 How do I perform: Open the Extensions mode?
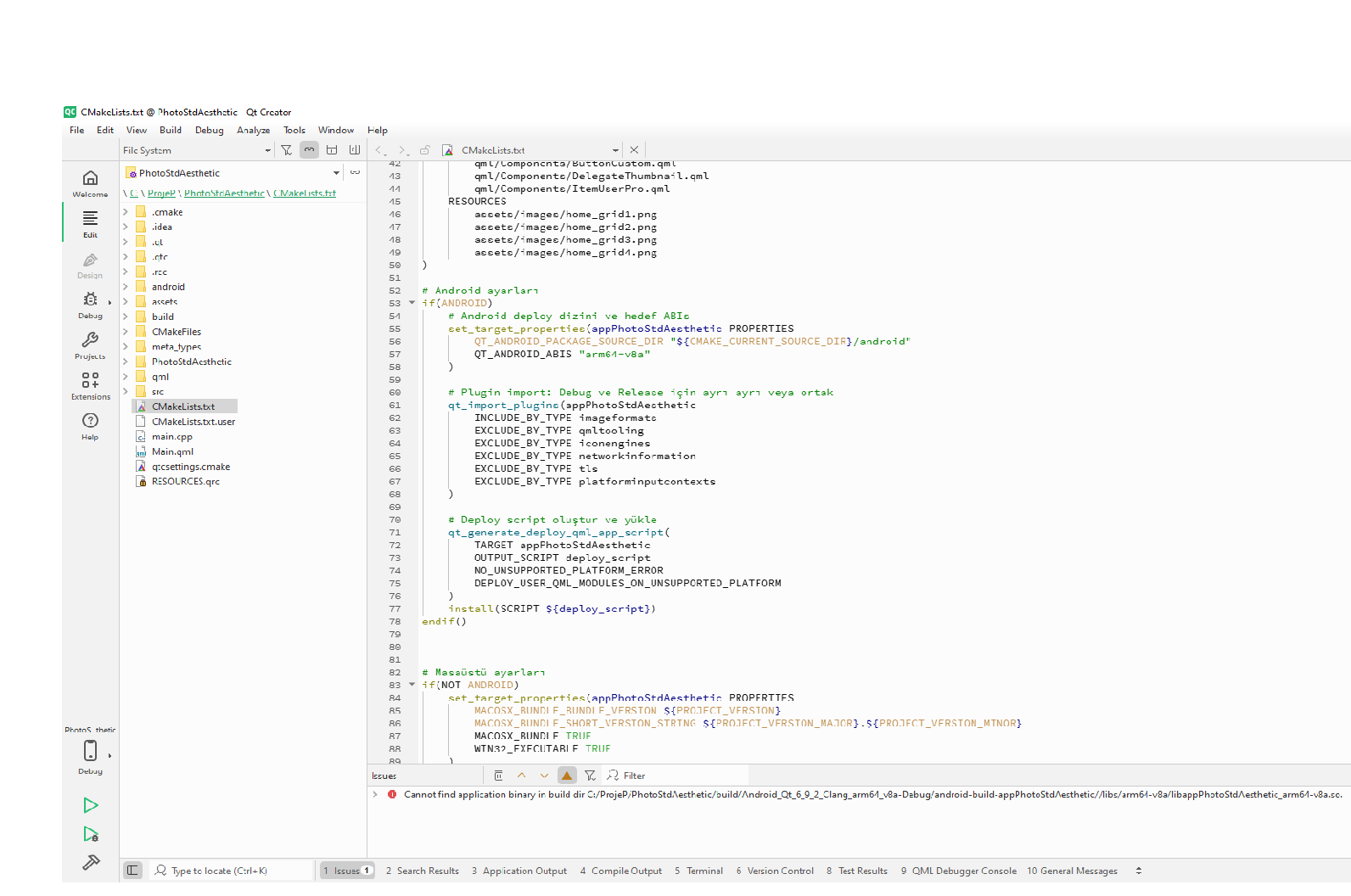click(90, 385)
